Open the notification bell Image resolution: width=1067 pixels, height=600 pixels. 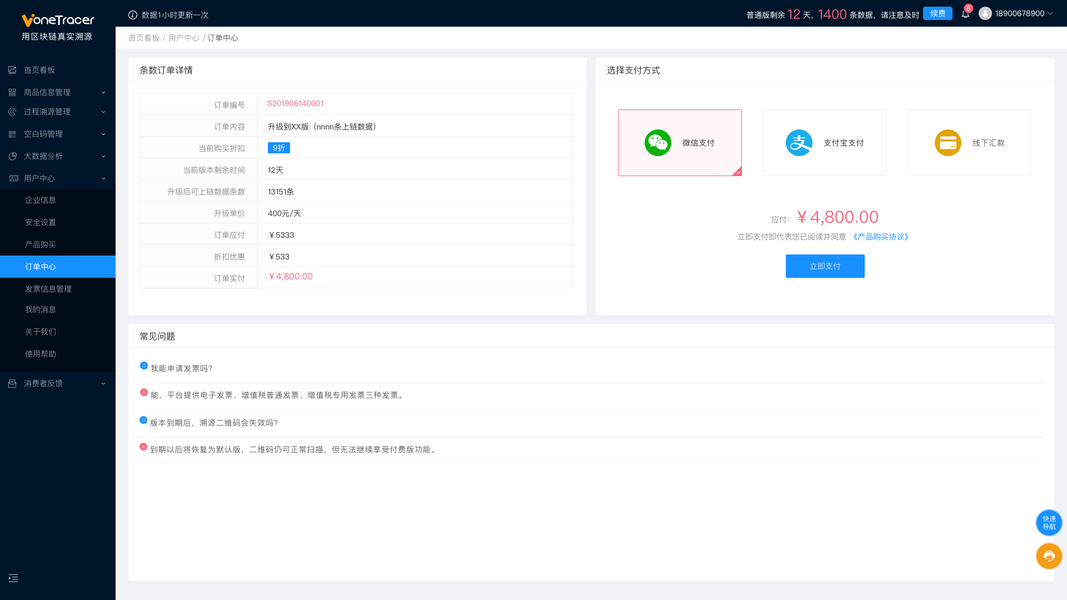(965, 14)
